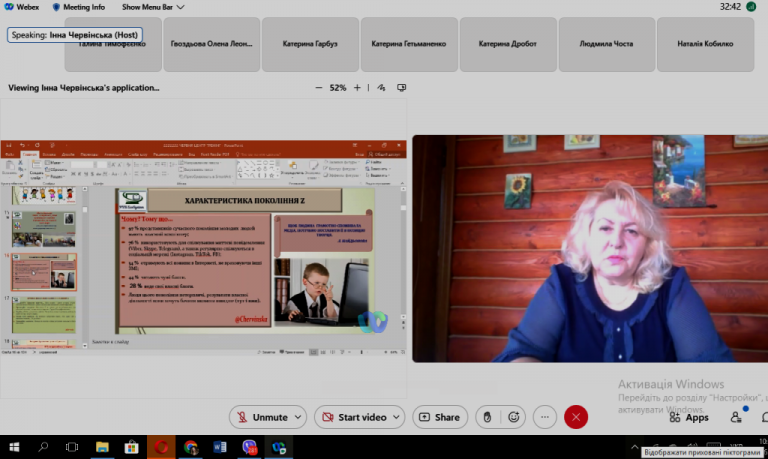
Task: Turn on camera with Start video
Action: [355, 417]
